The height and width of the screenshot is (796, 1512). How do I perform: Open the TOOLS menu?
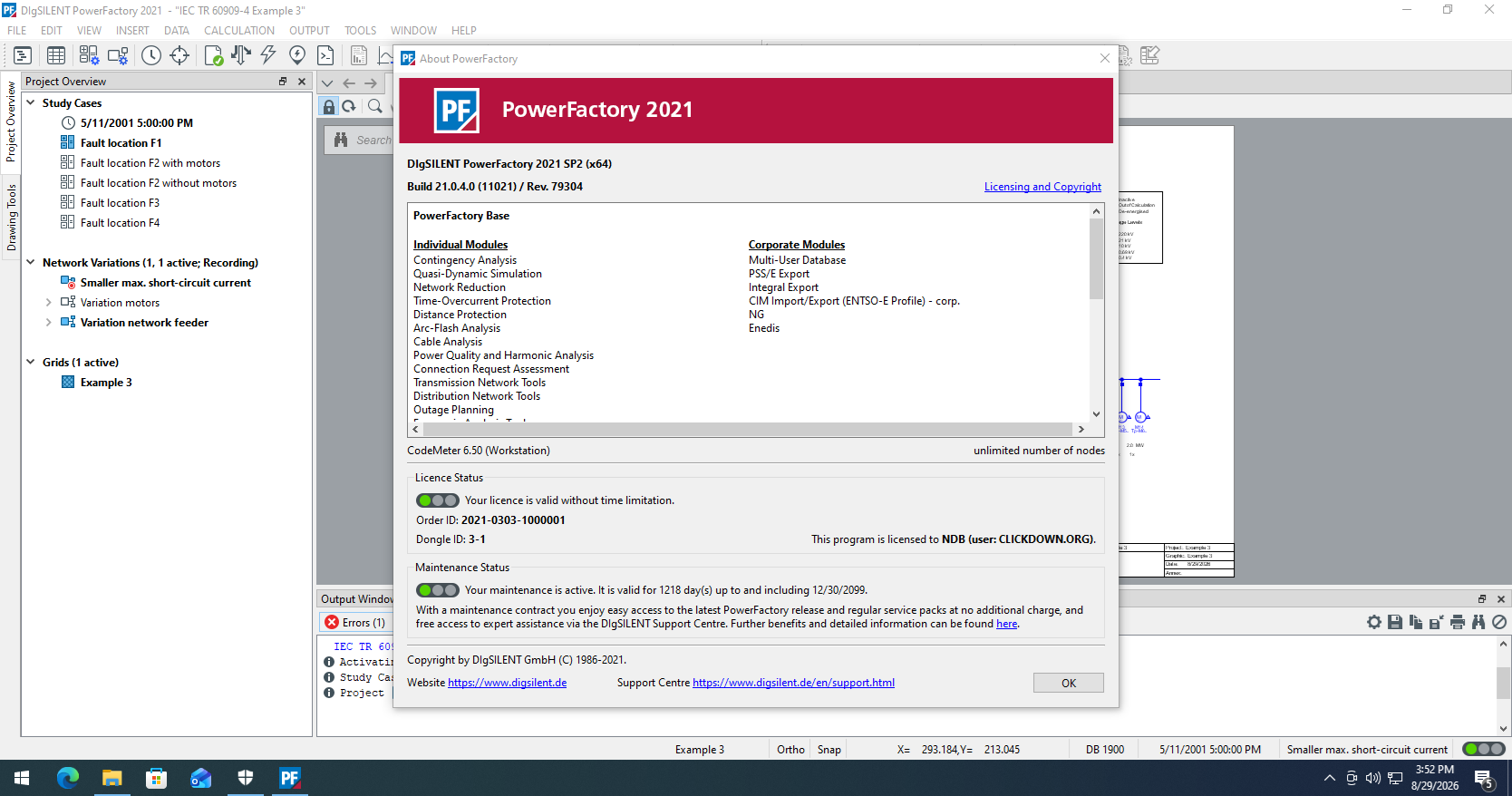(x=360, y=30)
